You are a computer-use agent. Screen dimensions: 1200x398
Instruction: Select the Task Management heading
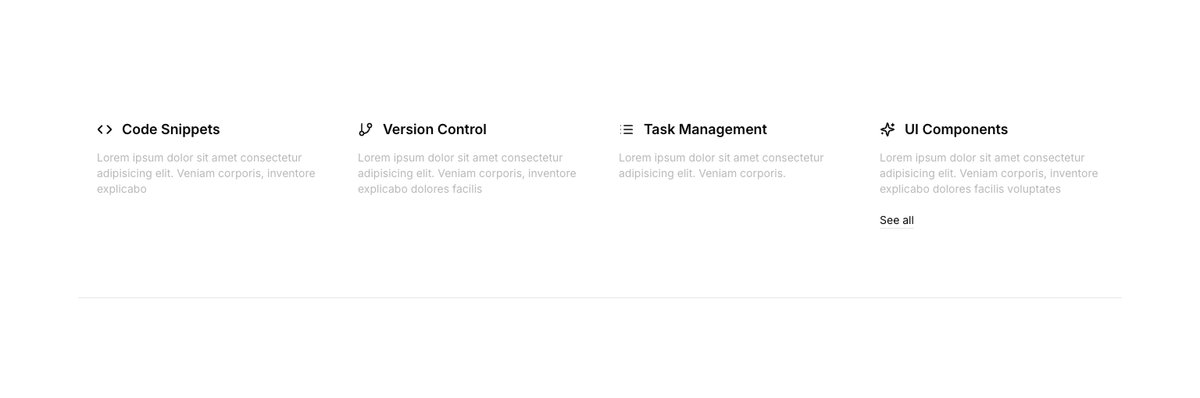(705, 129)
